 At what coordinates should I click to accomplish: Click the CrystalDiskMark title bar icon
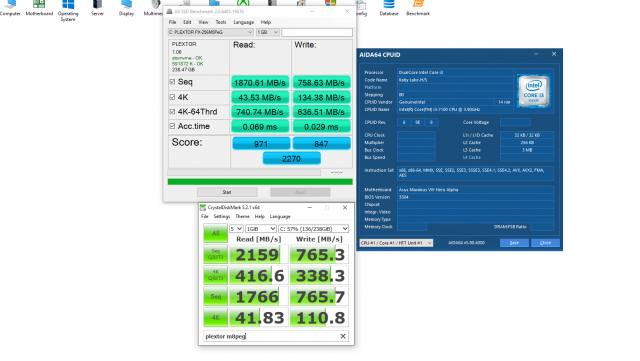pyautogui.click(x=203, y=207)
